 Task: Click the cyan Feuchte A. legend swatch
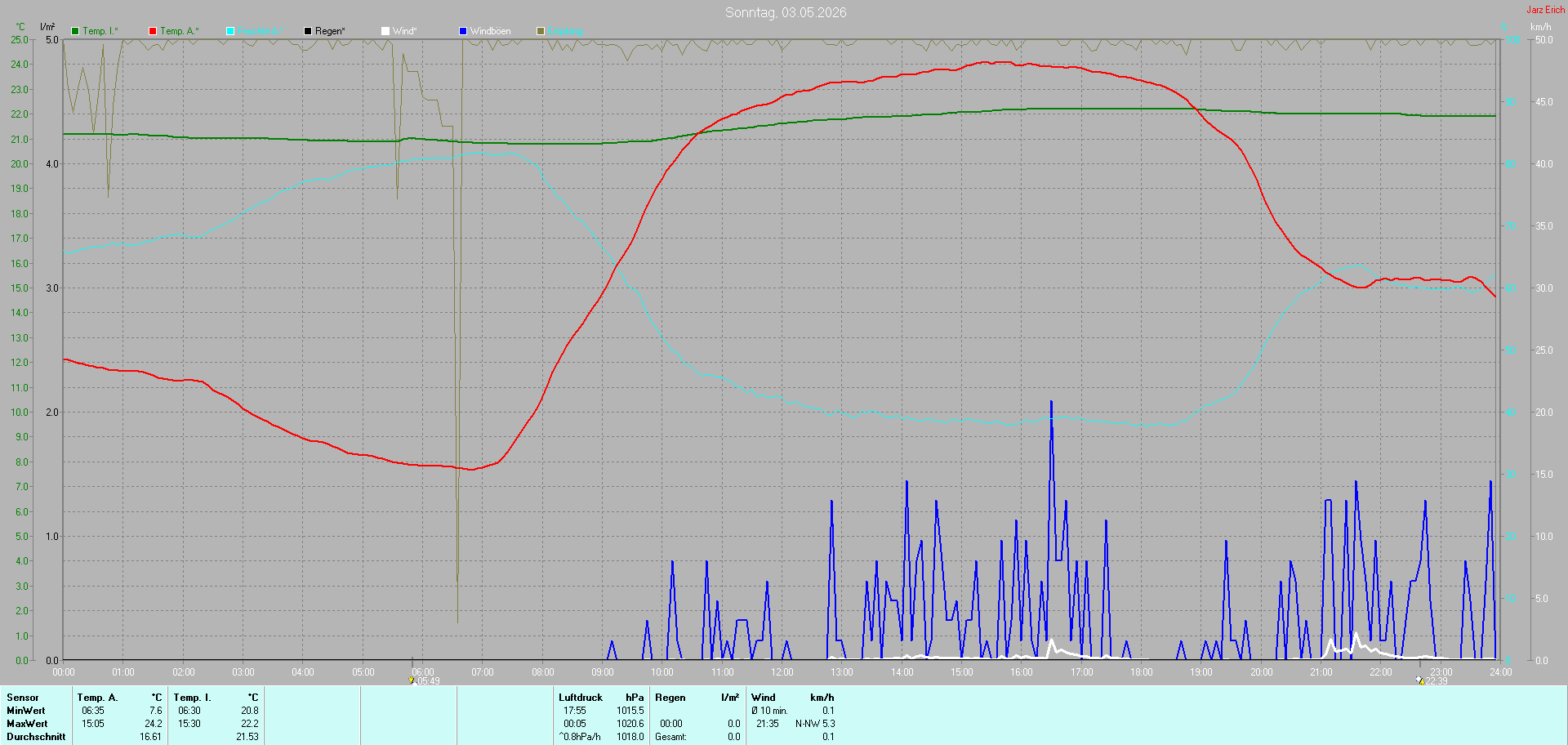click(x=230, y=31)
